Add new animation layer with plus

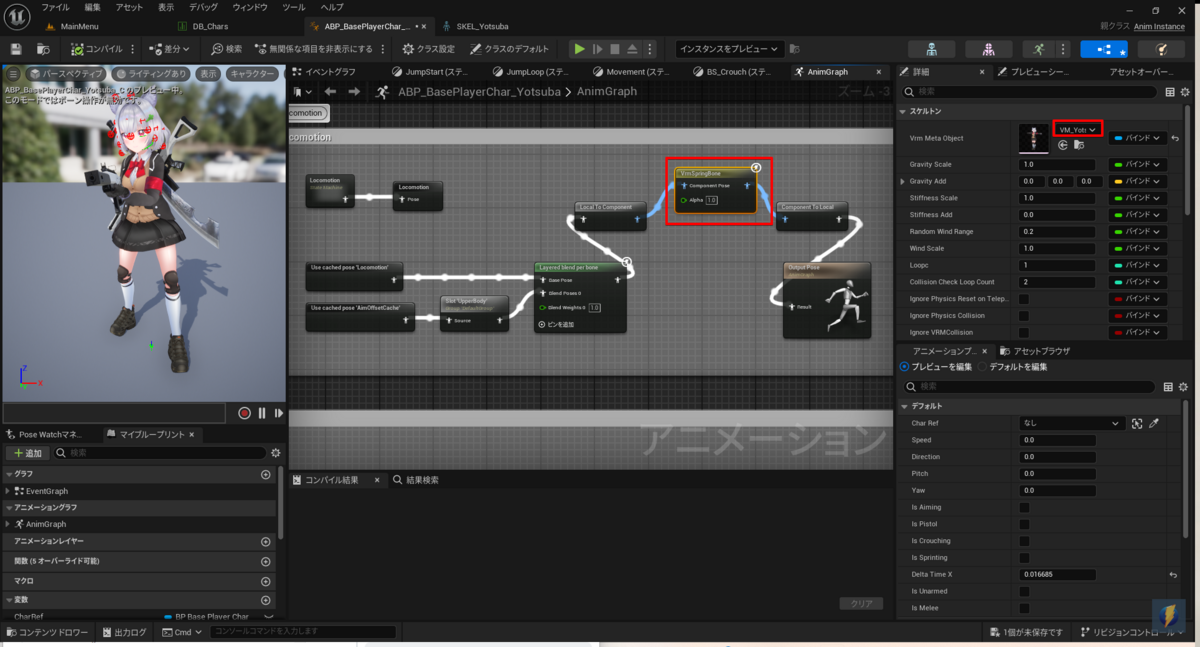266,541
